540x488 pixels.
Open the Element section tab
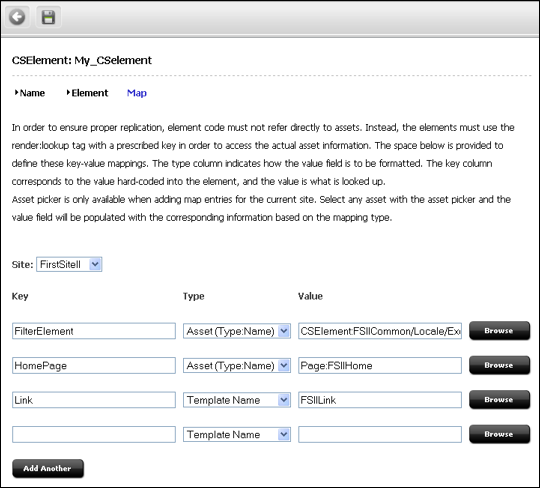pyautogui.click(x=87, y=93)
